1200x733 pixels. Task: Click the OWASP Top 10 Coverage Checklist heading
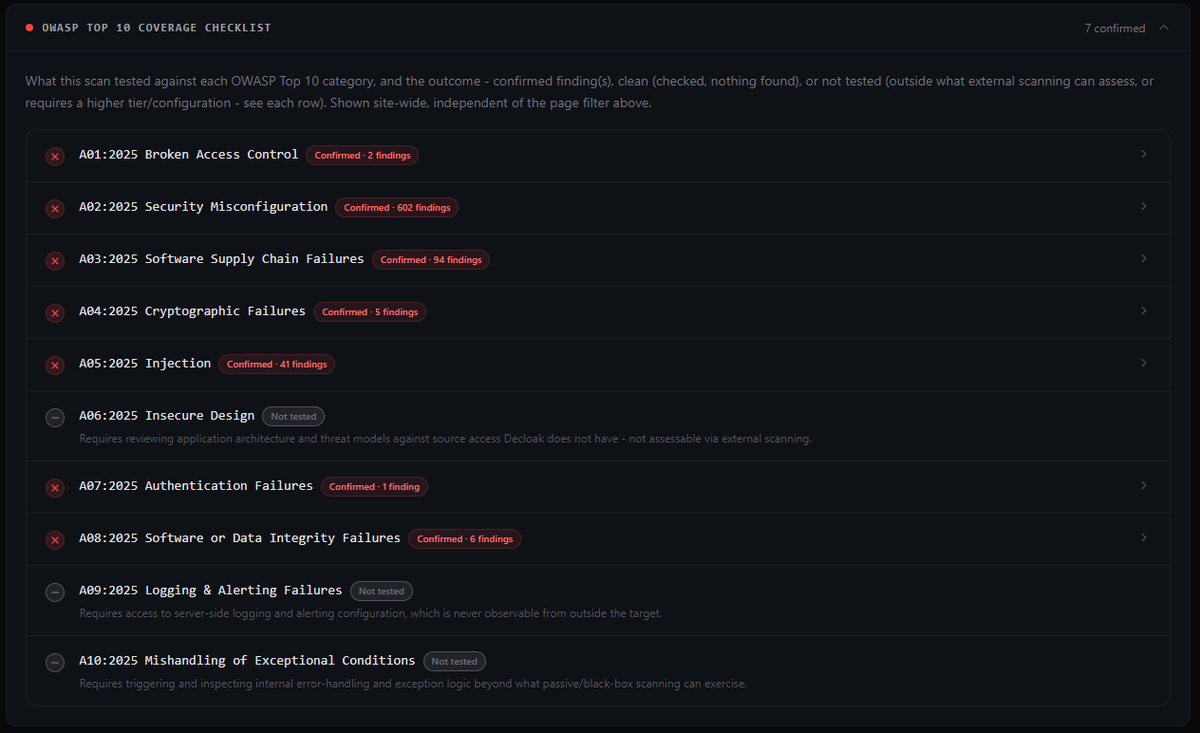157,28
